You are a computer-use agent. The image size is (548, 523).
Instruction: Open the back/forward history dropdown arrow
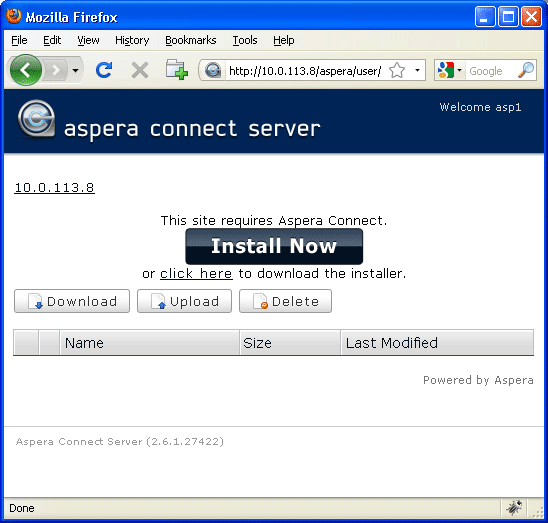[75, 71]
